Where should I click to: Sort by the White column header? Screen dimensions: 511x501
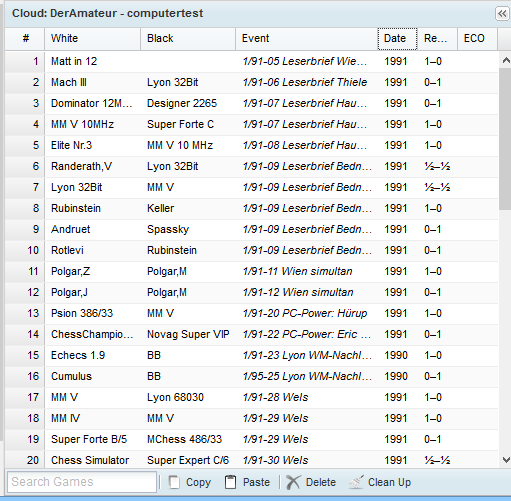point(93,38)
